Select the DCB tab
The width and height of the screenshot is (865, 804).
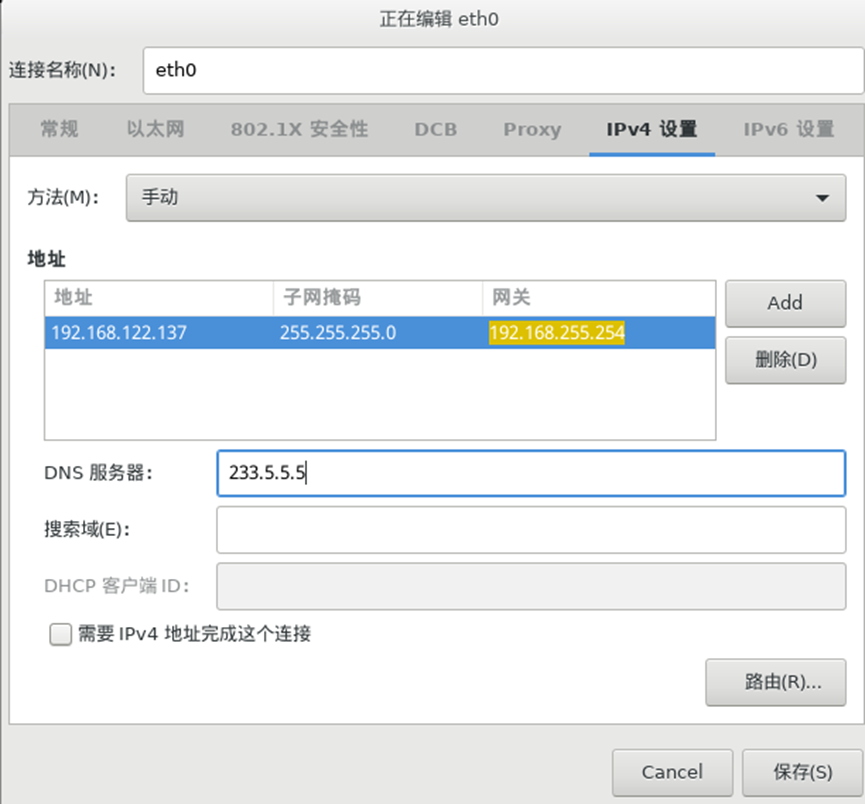click(x=435, y=129)
